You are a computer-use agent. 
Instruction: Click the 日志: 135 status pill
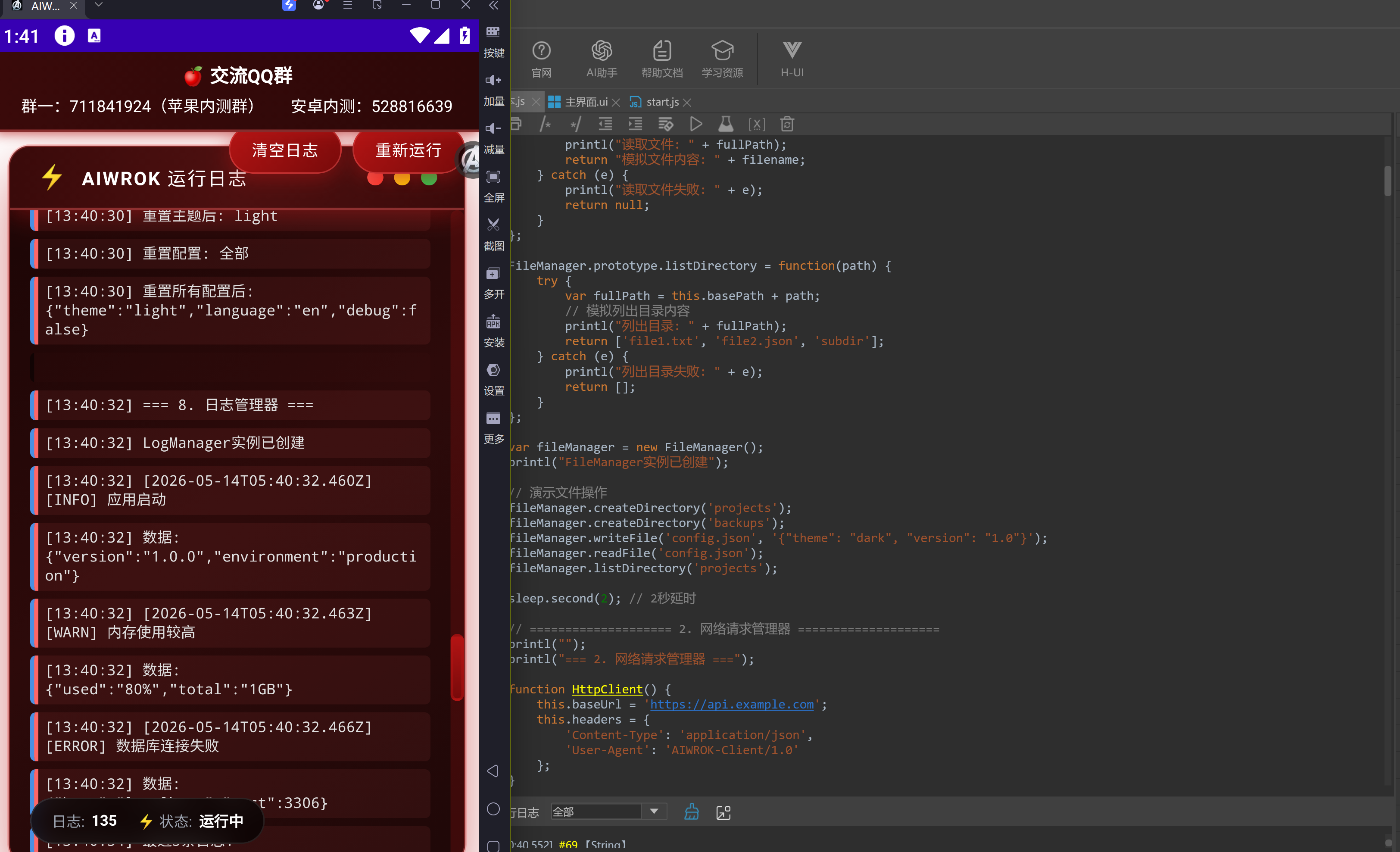coord(84,820)
